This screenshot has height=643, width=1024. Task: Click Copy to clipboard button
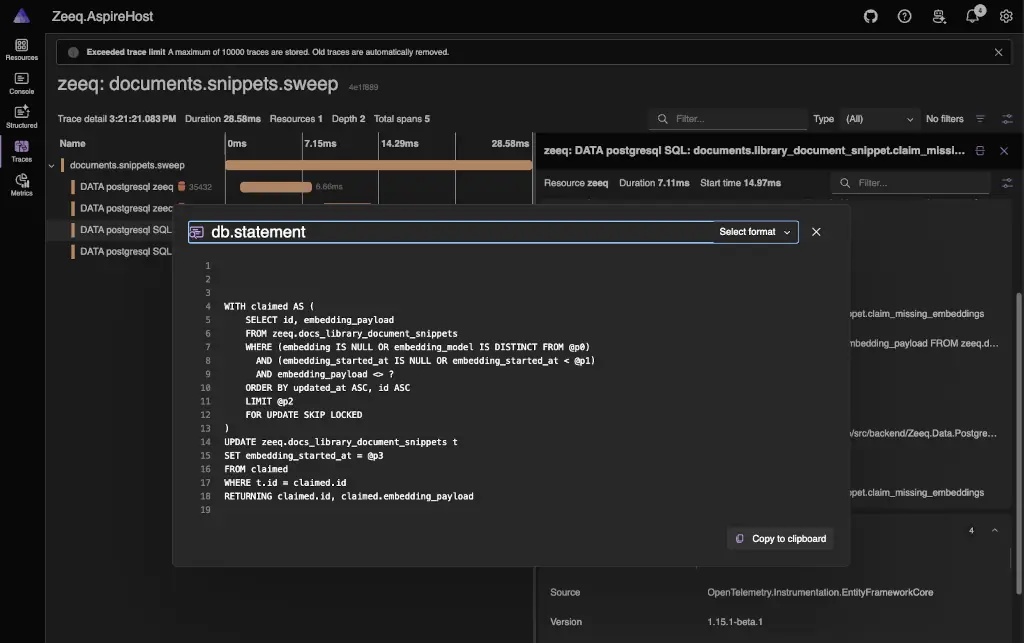click(780, 539)
